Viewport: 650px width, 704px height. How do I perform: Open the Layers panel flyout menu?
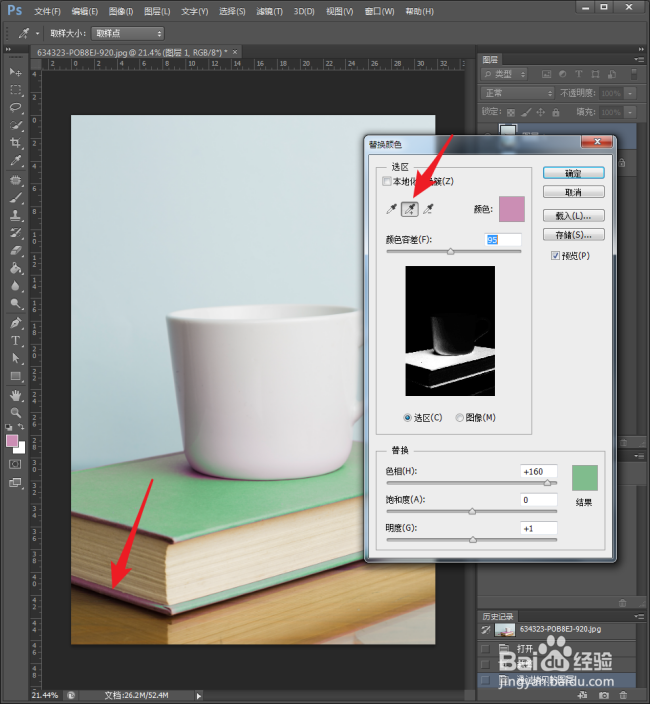tap(639, 59)
